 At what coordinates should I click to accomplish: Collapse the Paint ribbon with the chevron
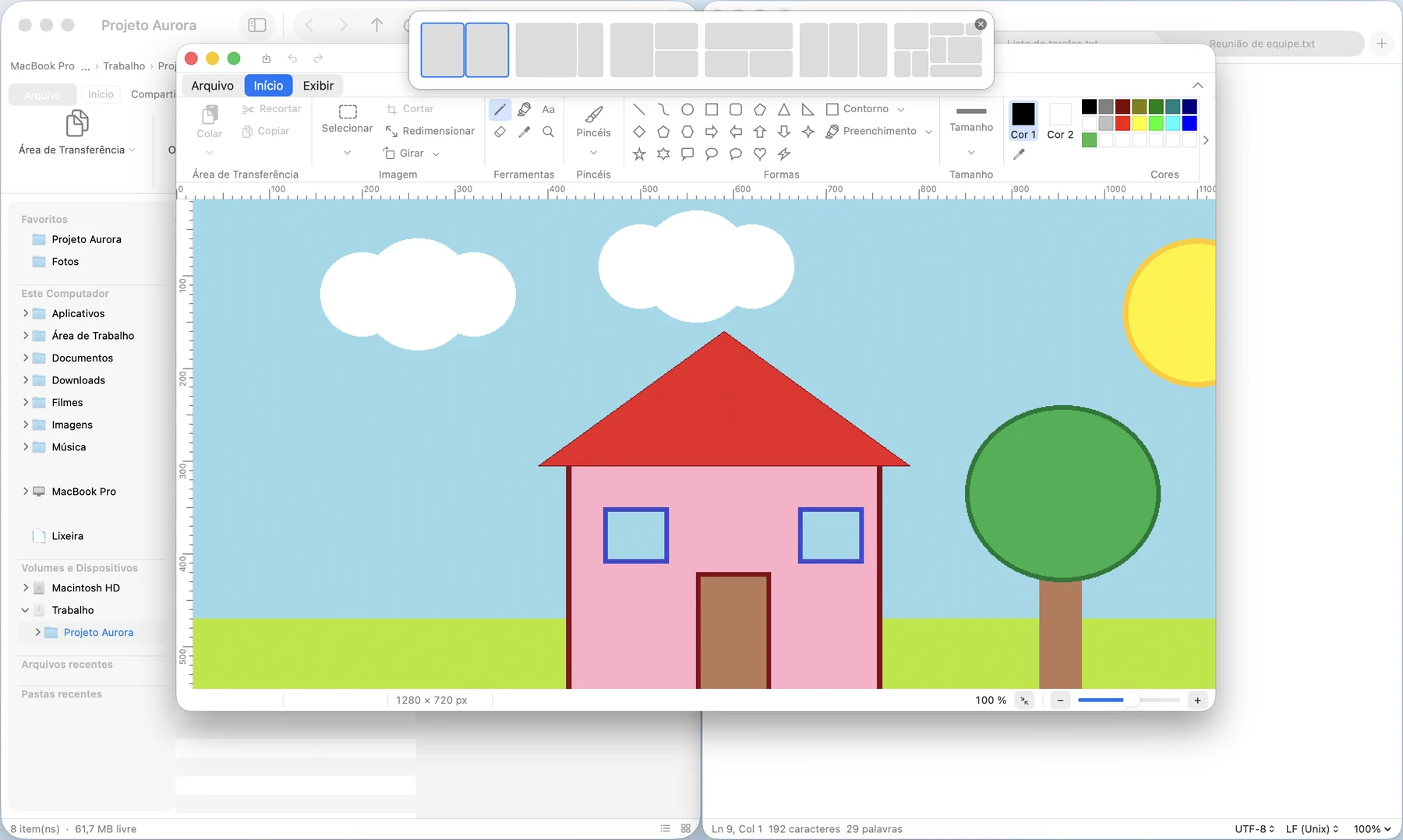[x=1198, y=86]
